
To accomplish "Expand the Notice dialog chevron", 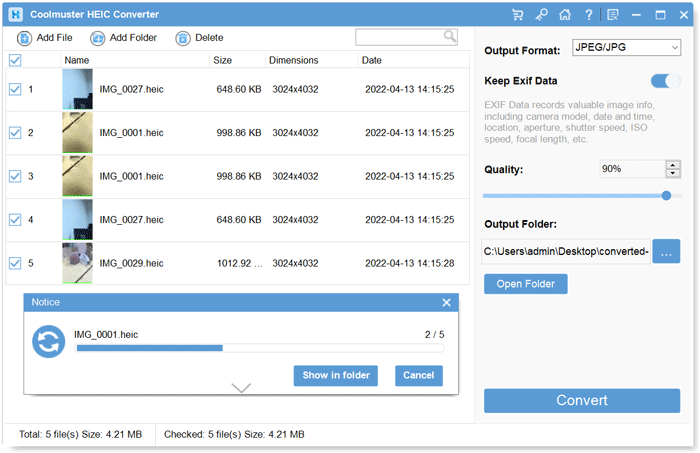I will (240, 387).
